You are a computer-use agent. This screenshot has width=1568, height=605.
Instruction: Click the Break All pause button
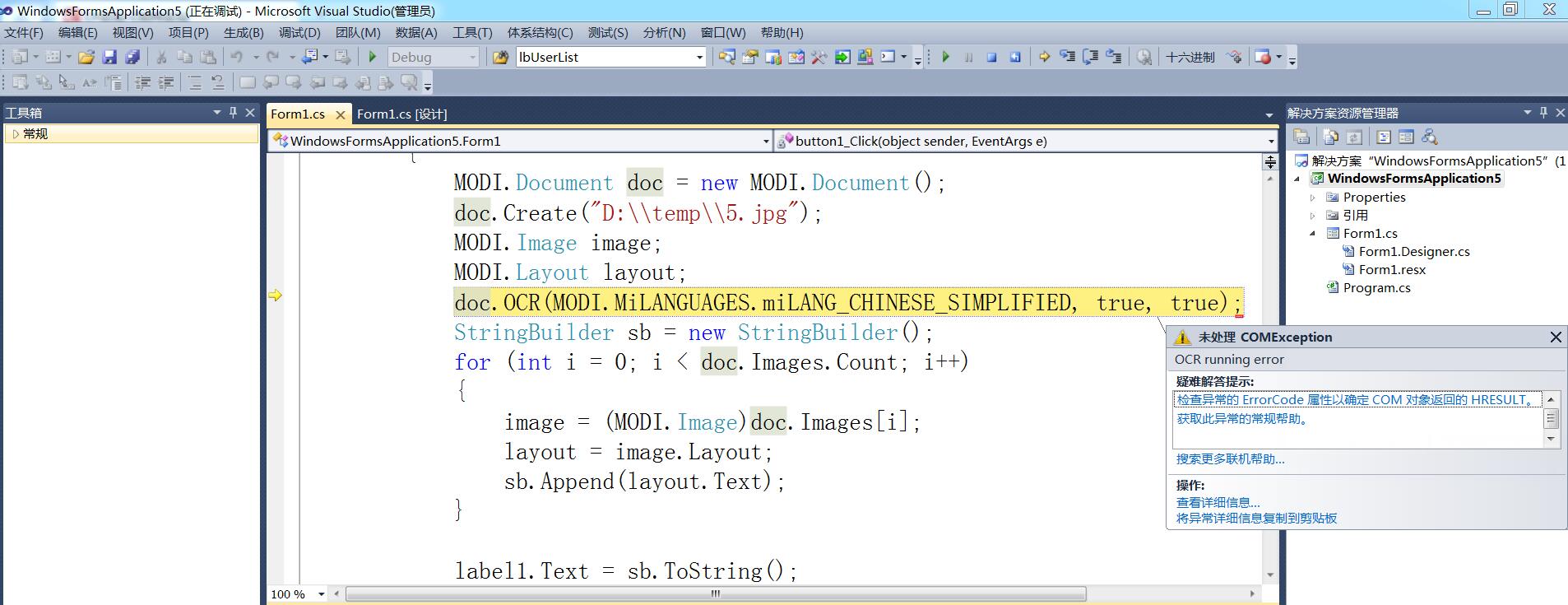coord(968,57)
